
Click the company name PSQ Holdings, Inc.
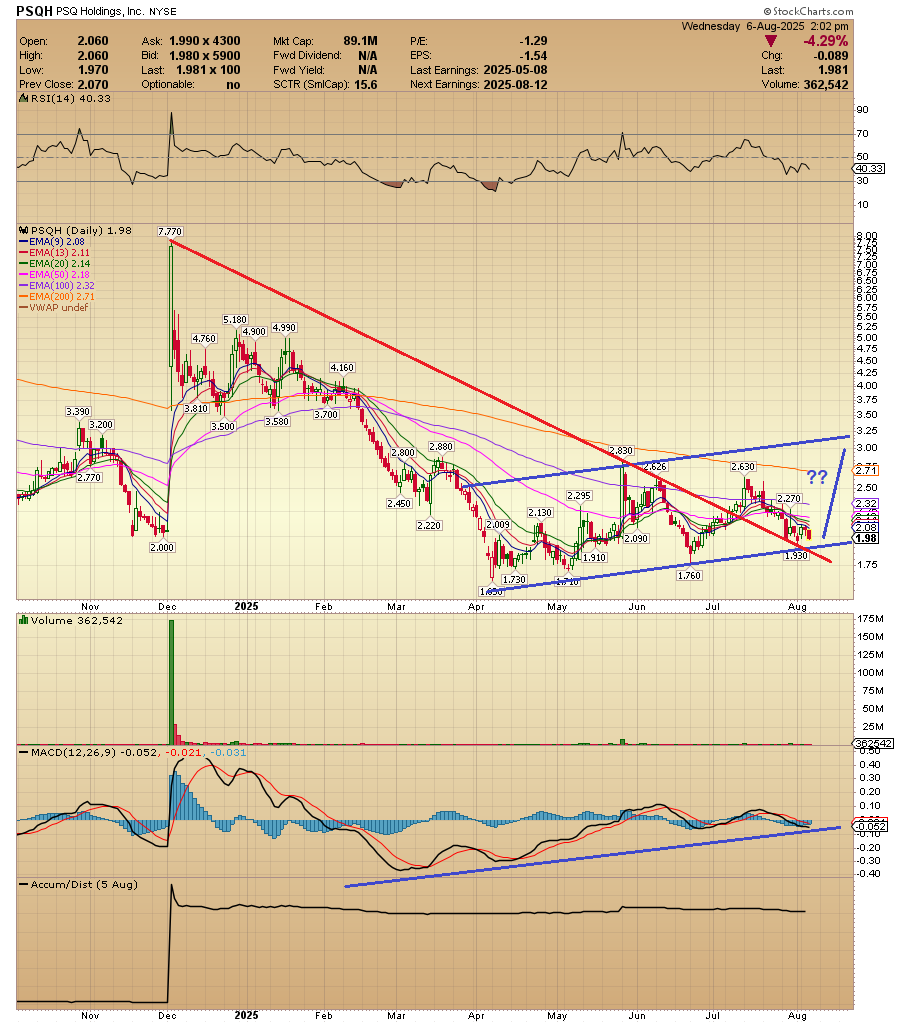click(x=101, y=12)
